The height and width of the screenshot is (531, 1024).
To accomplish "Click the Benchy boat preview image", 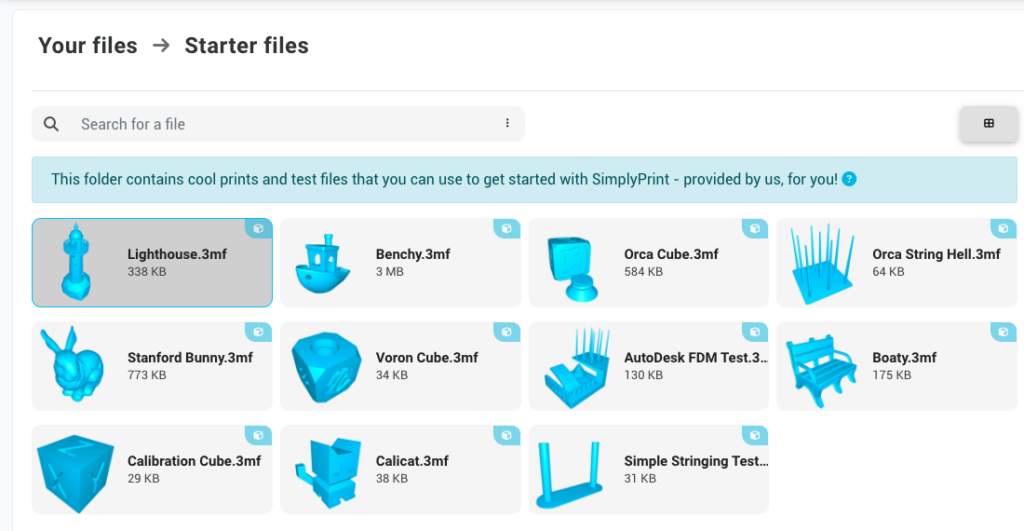I will click(x=323, y=263).
